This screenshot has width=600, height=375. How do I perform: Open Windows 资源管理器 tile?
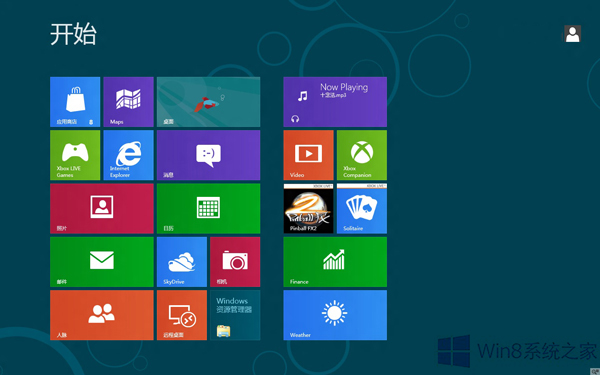tap(235, 315)
